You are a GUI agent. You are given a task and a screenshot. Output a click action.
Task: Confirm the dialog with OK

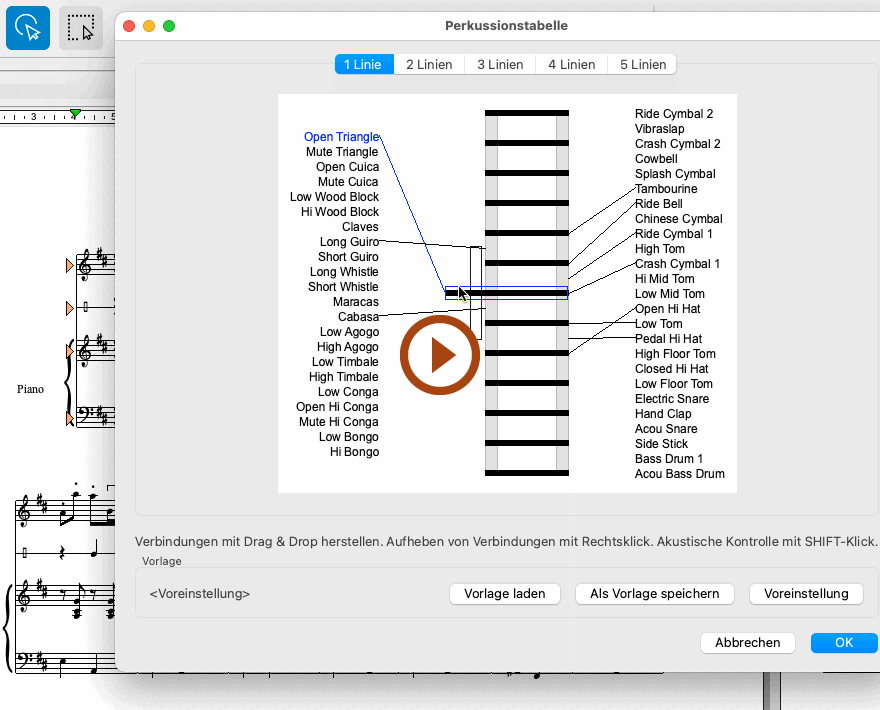click(x=843, y=642)
